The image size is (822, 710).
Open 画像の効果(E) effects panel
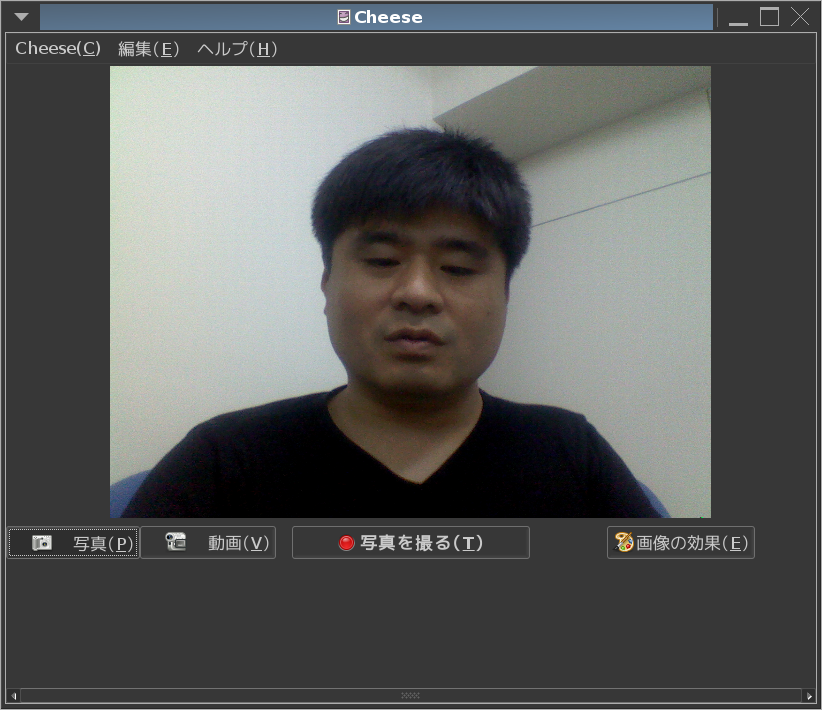coord(680,543)
